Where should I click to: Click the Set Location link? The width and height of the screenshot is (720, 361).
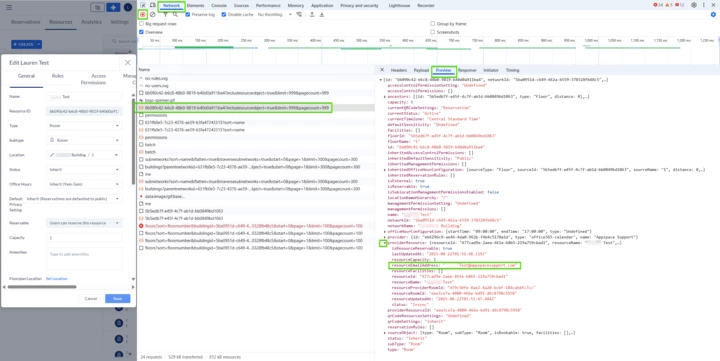click(56, 279)
